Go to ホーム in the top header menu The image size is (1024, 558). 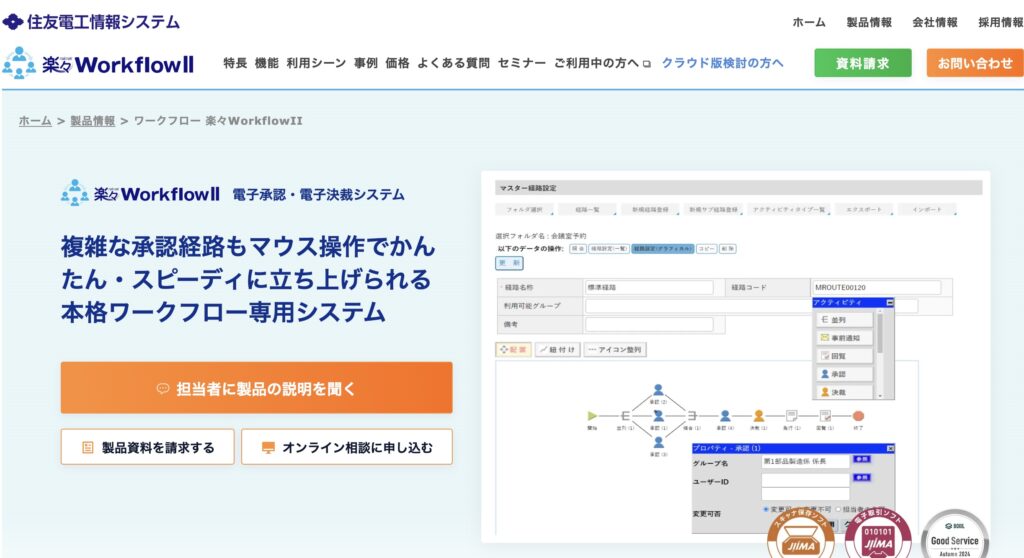808,22
